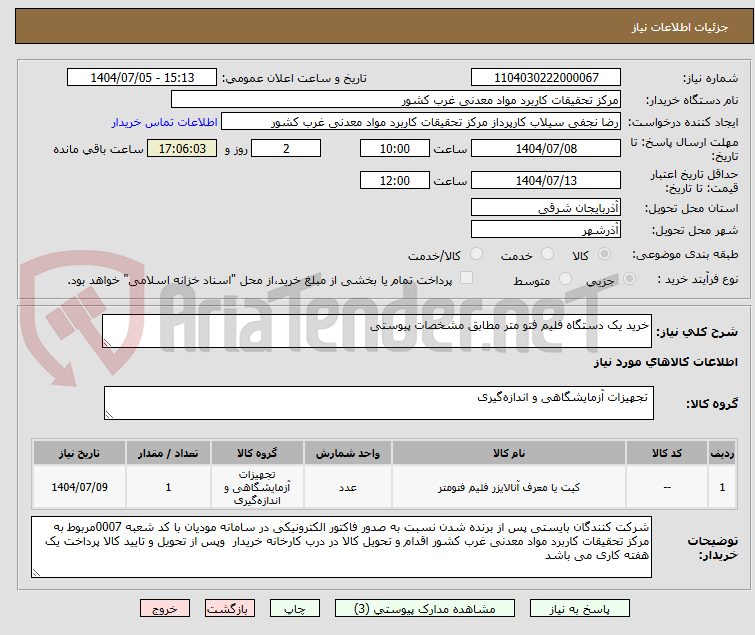Open مشاهده مدارک پیوستی (3) attachments
Screen dimensions: 755x635
[x=425, y=609]
